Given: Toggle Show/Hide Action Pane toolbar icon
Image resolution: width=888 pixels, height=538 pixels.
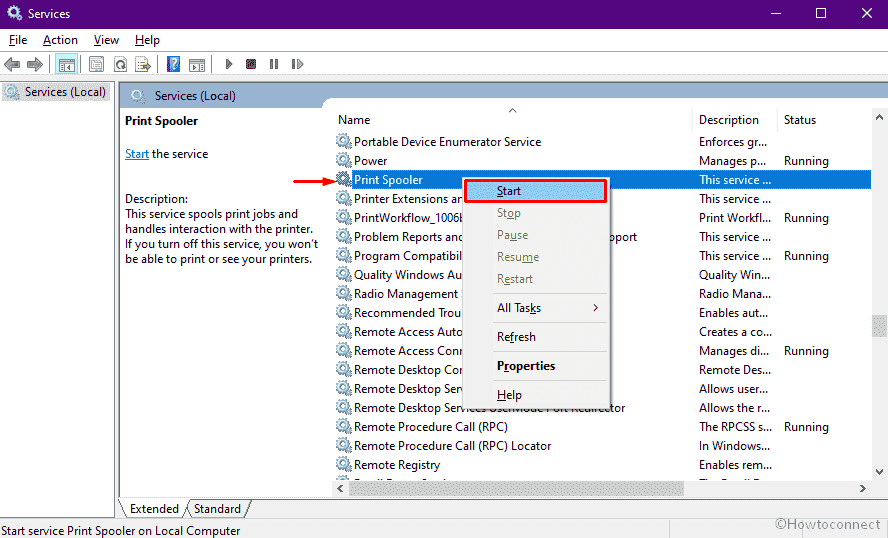Looking at the screenshot, I should pos(197,65).
